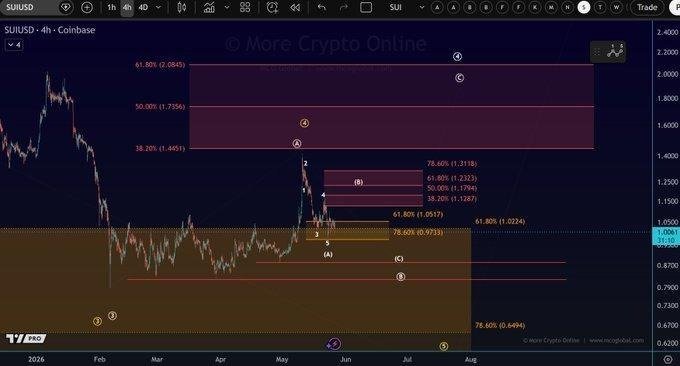Expand the timeframe interval dropdown arrow

tap(158, 7)
